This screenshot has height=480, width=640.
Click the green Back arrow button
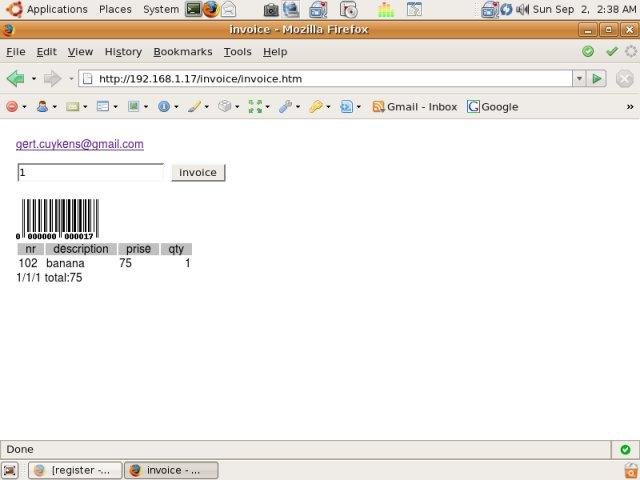coord(16,78)
